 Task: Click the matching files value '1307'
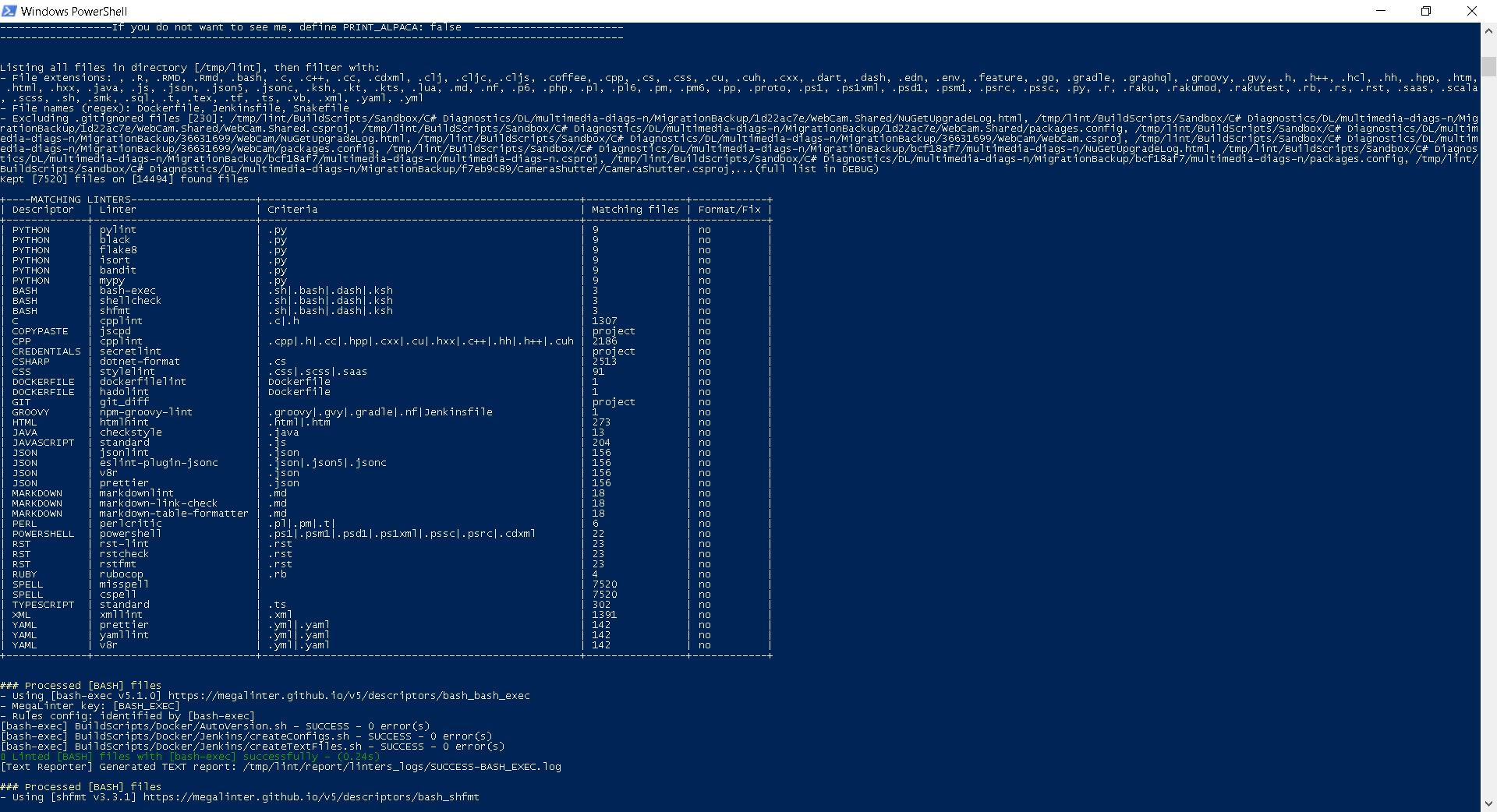[x=604, y=321]
